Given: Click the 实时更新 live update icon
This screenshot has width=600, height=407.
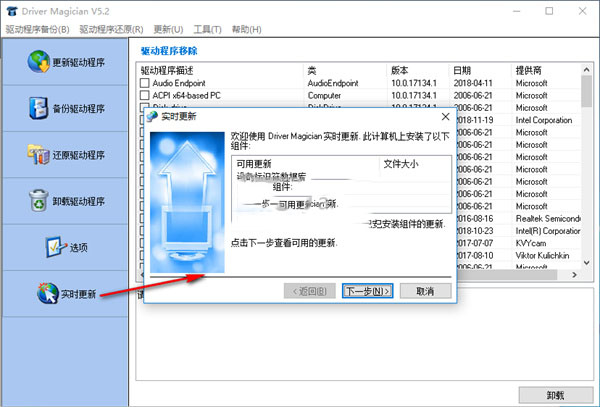Looking at the screenshot, I should (x=46, y=293).
